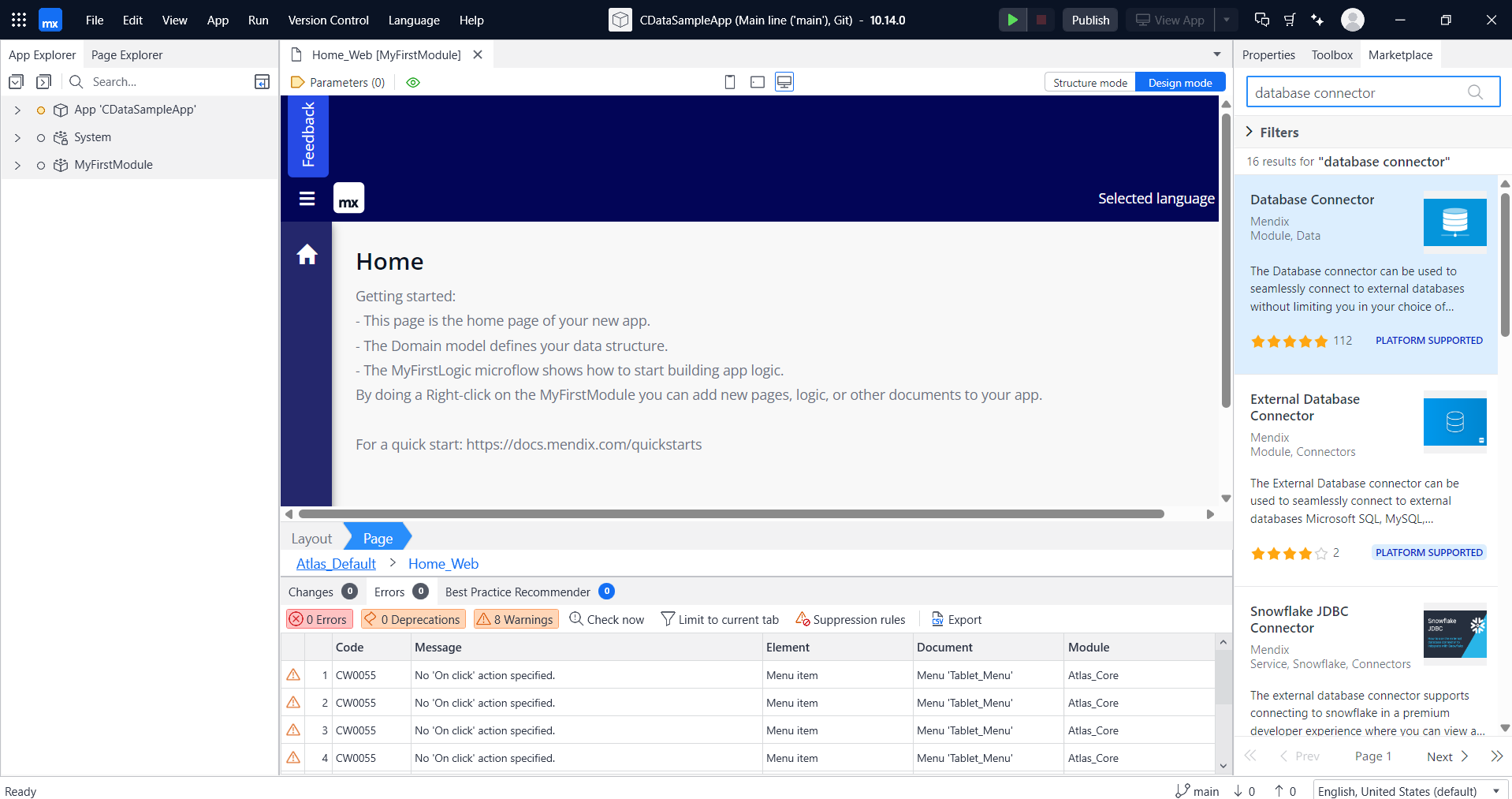
Task: Click the green Run locally play icon
Action: (1012, 20)
